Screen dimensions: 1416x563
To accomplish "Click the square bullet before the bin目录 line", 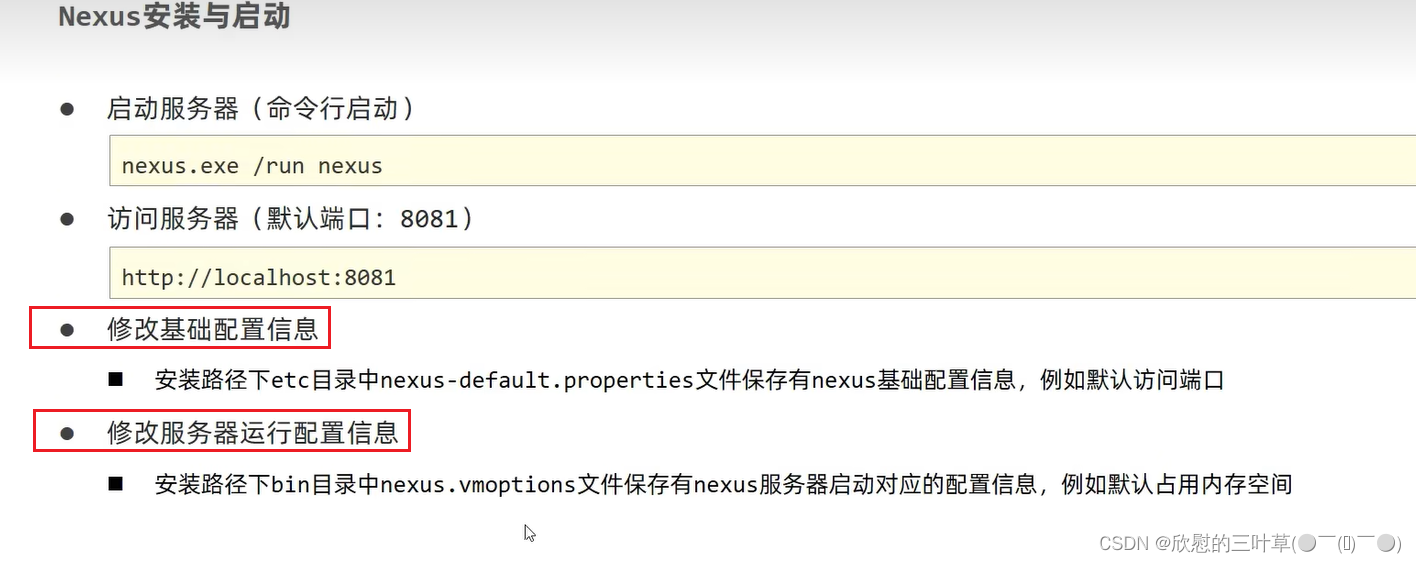I will (116, 485).
